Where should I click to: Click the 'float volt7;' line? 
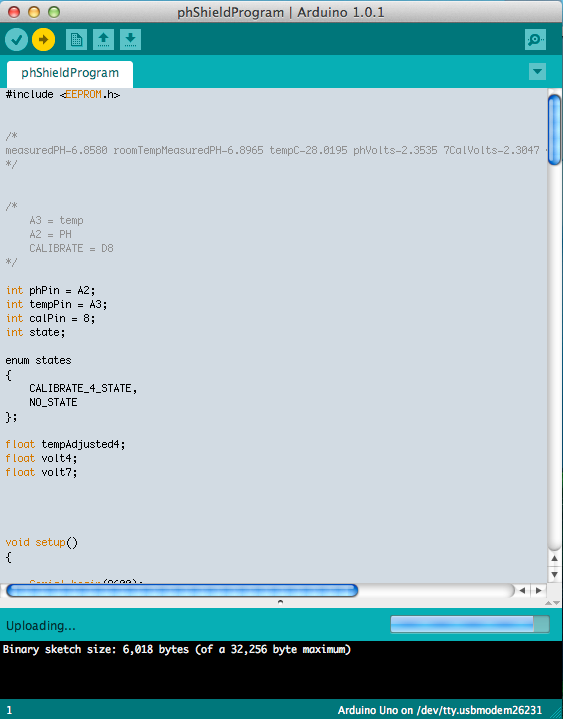[x=41, y=472]
